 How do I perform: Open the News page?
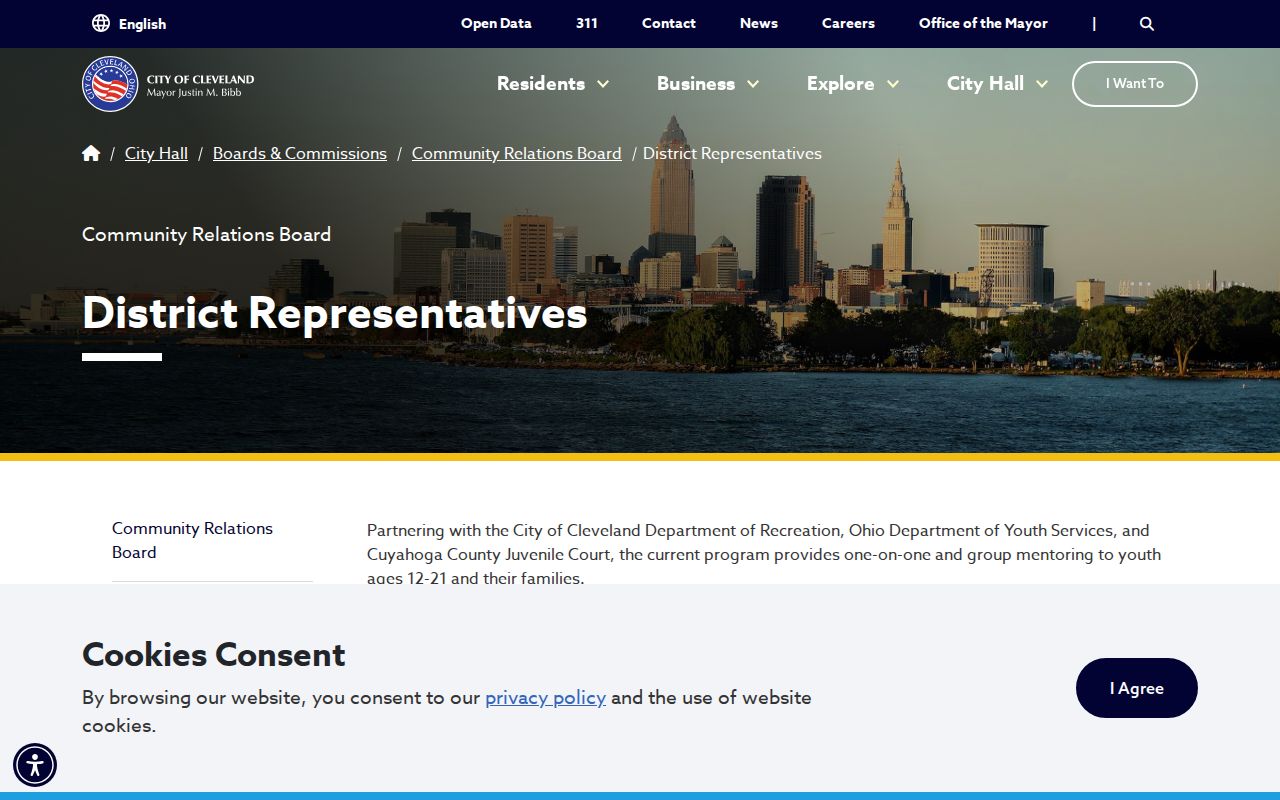click(x=759, y=23)
